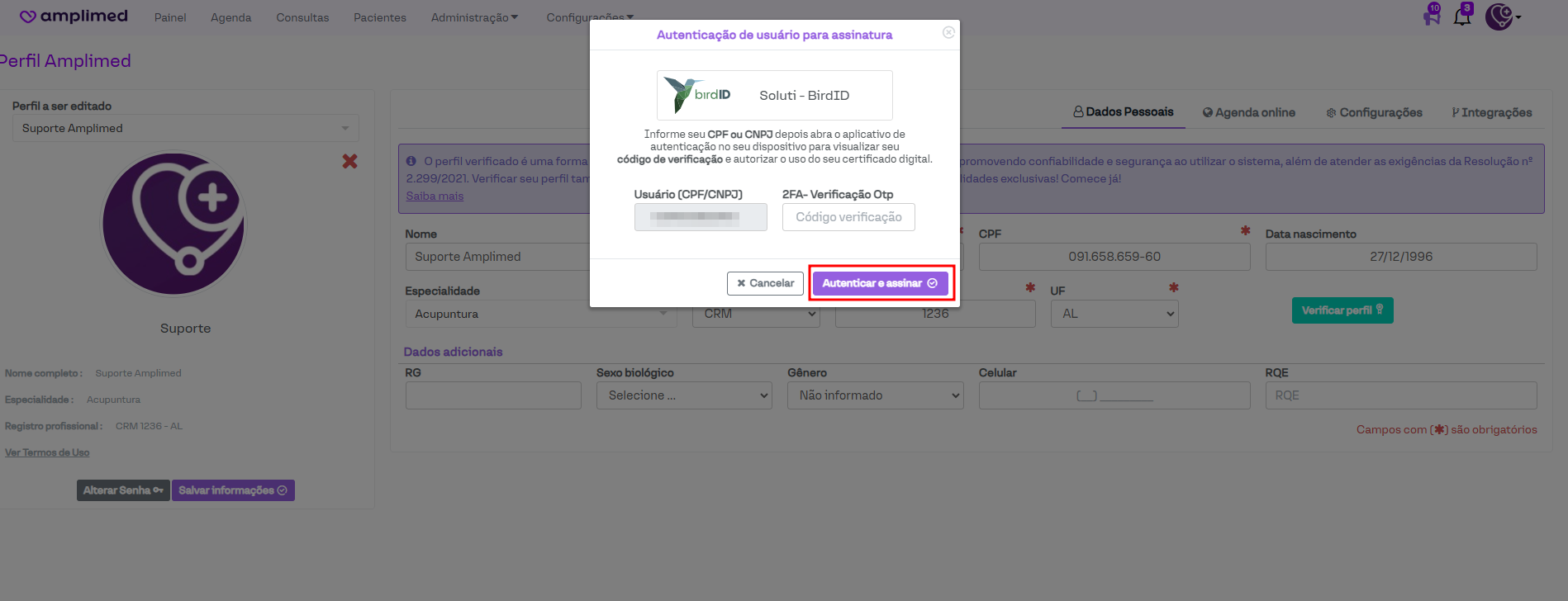Open the Pacientes menu item
The height and width of the screenshot is (601, 1568).
click(x=379, y=17)
